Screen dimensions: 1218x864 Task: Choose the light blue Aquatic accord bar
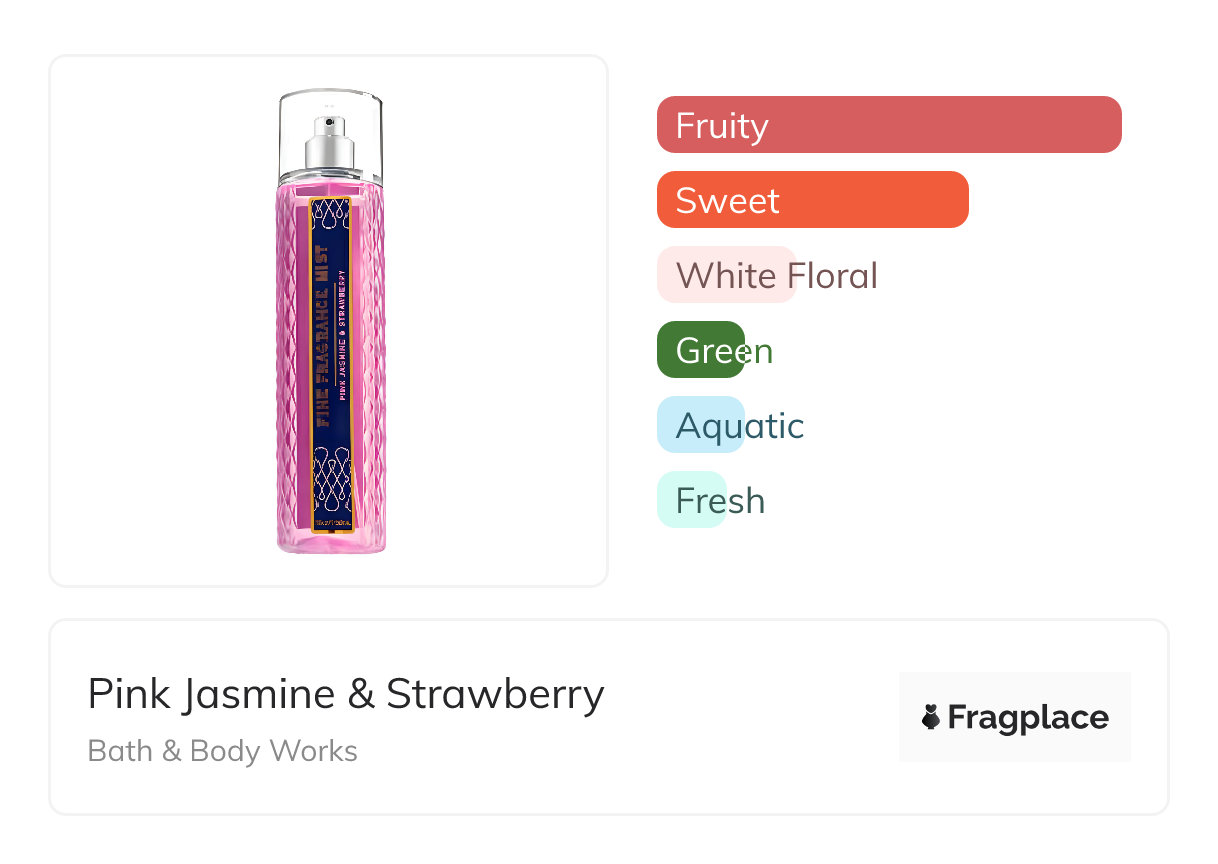700,425
